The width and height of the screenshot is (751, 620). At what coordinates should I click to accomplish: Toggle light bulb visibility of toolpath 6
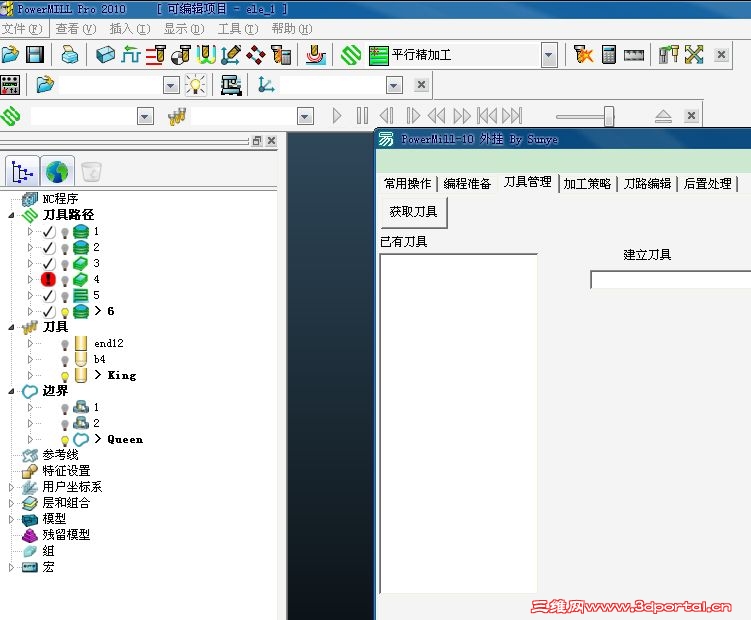65,312
